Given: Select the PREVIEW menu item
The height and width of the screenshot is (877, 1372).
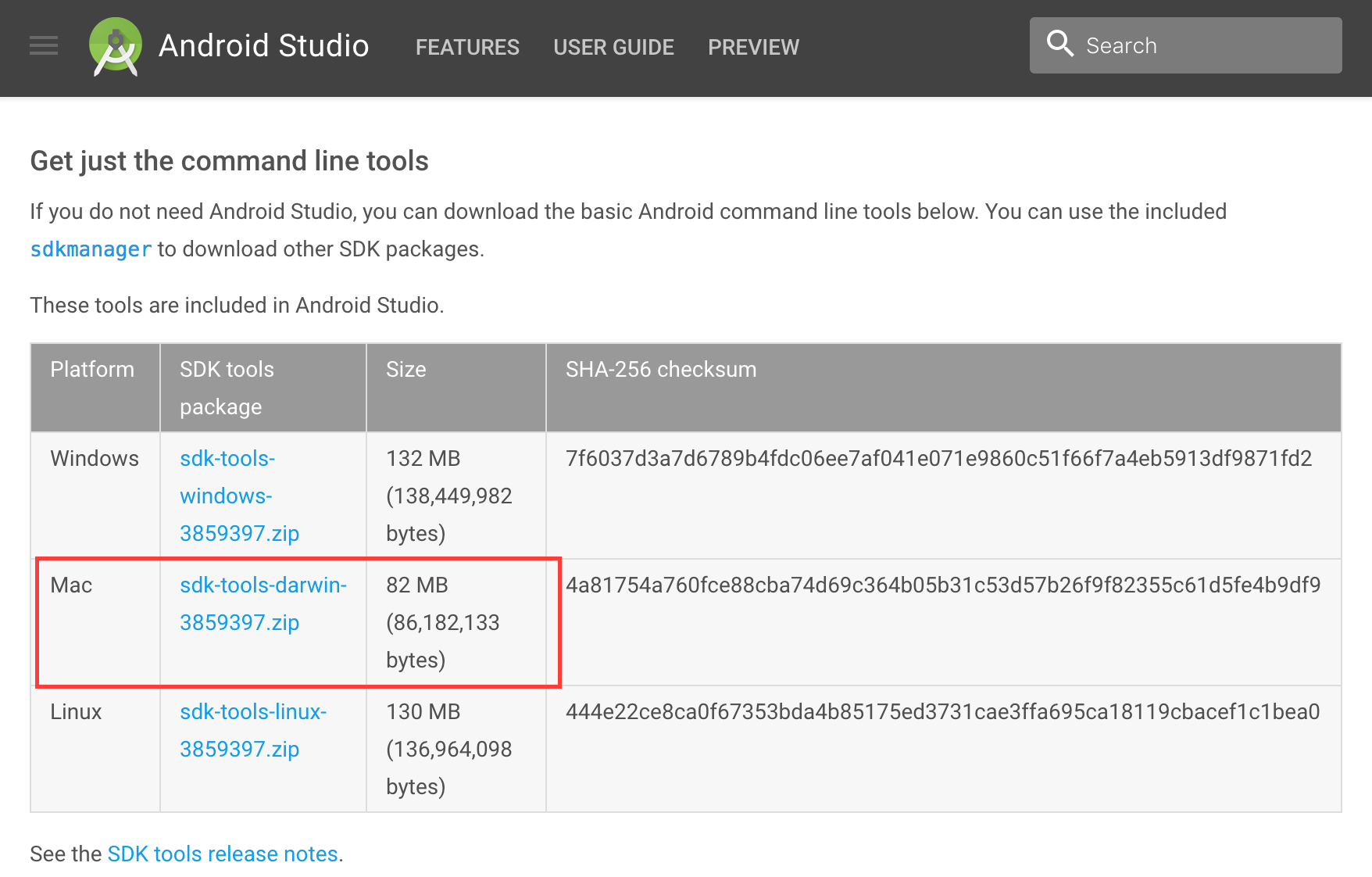Looking at the screenshot, I should (752, 47).
